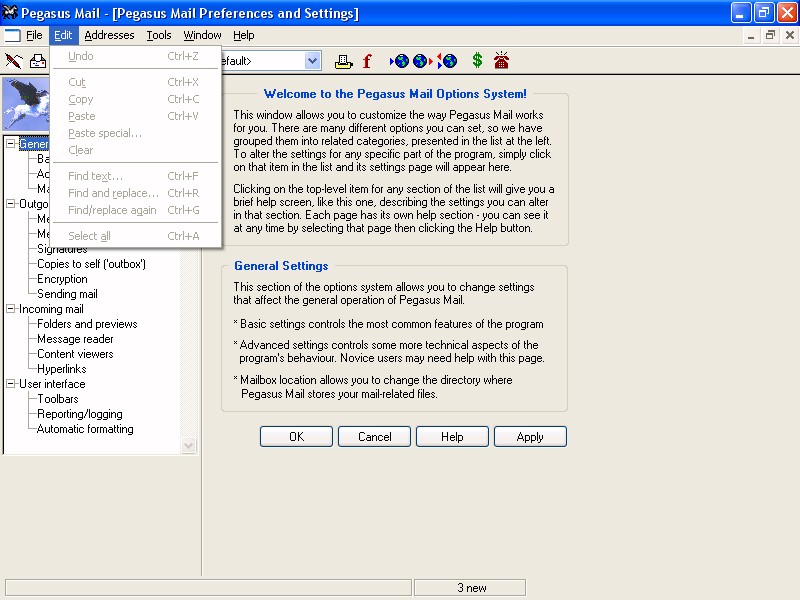Image resolution: width=800 pixels, height=600 pixels.
Task: Choose Find text... in the Edit menu
Action: [x=135, y=176]
